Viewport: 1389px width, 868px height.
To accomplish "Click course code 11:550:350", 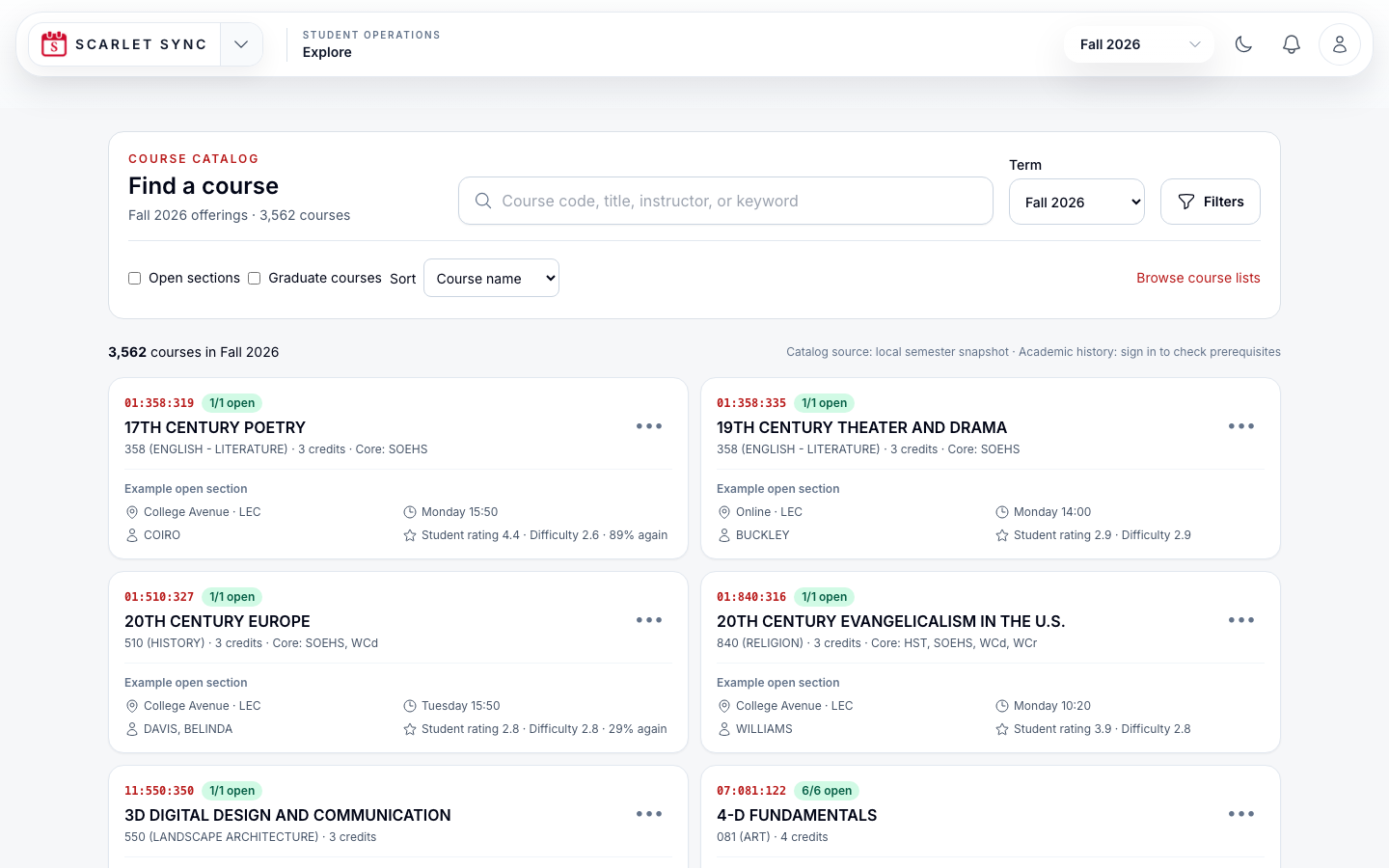I will (159, 791).
